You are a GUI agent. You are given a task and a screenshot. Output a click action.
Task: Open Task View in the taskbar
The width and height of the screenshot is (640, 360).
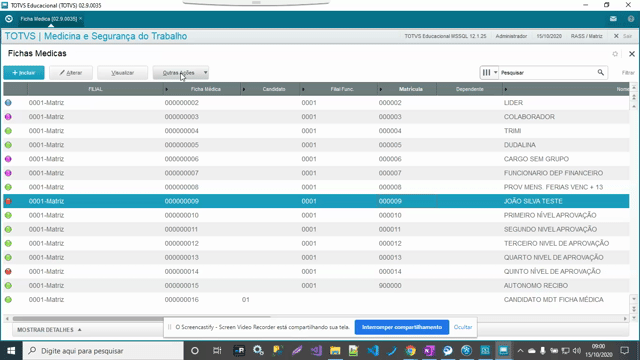(x=217, y=351)
